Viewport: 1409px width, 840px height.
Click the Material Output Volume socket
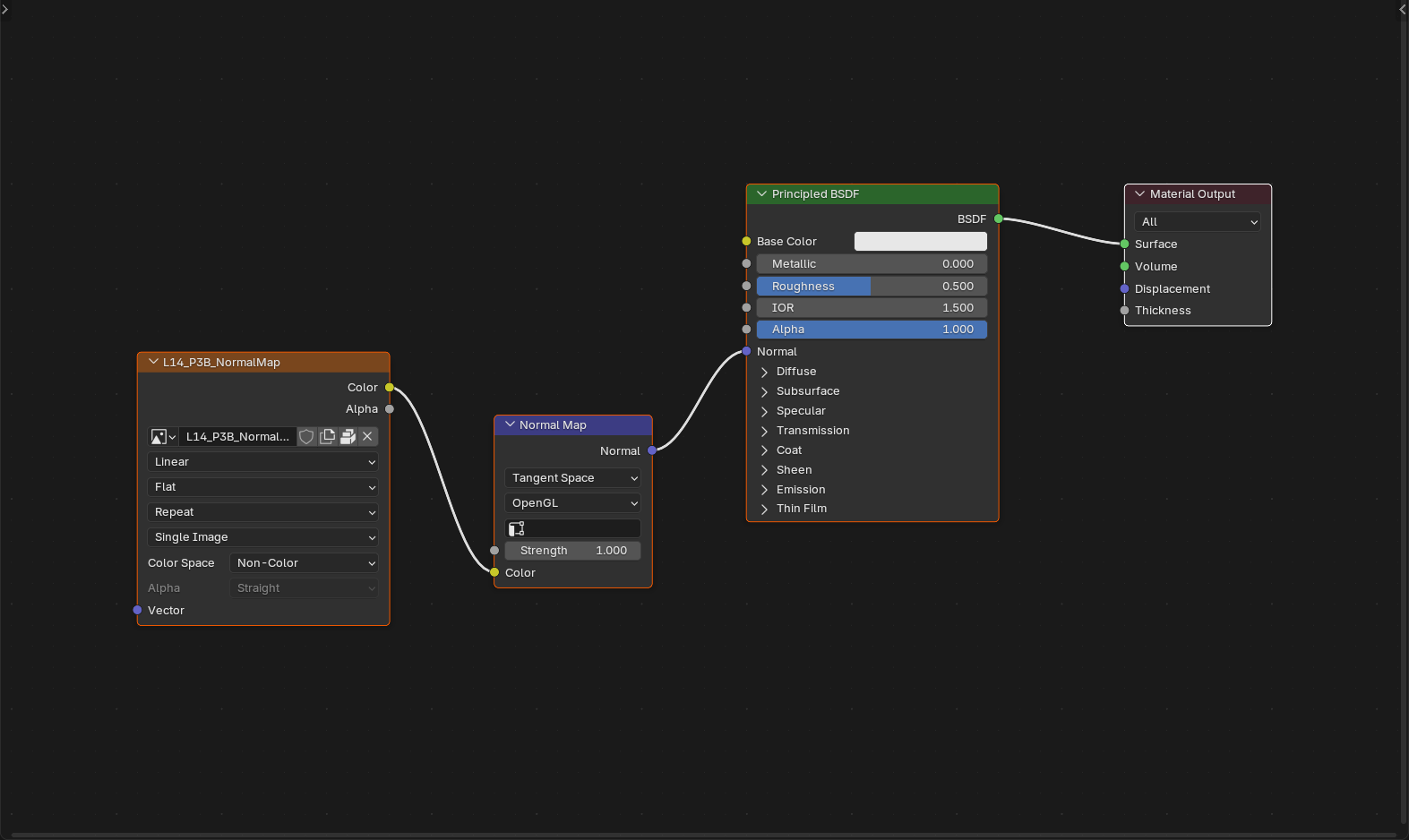click(1124, 266)
